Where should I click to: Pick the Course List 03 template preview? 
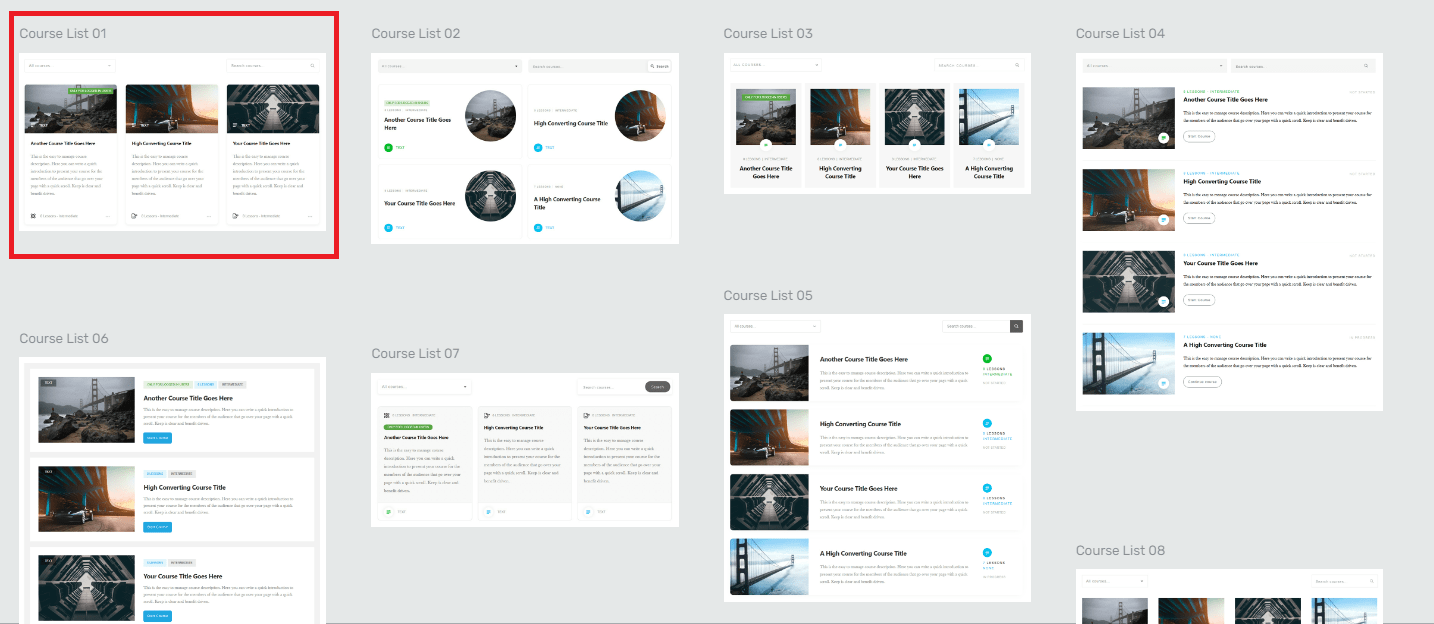[x=877, y=123]
